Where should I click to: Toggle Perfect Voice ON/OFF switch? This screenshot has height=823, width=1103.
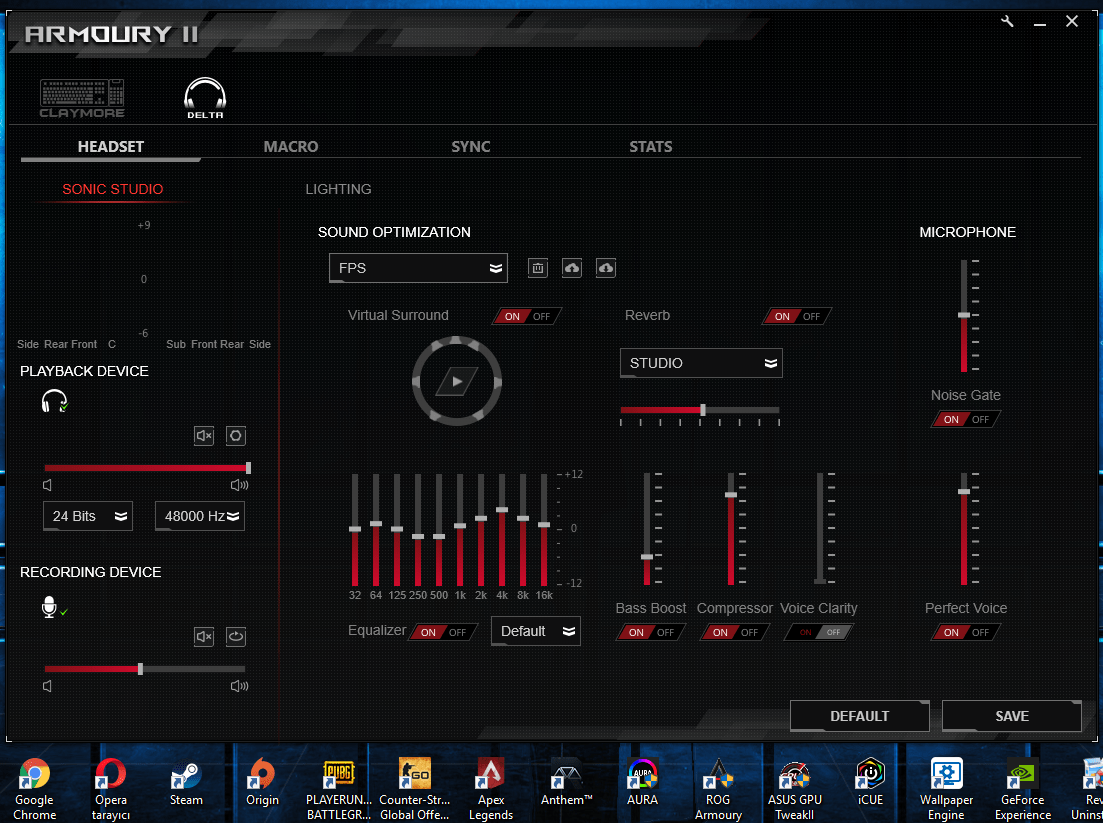pyautogui.click(x=965, y=632)
